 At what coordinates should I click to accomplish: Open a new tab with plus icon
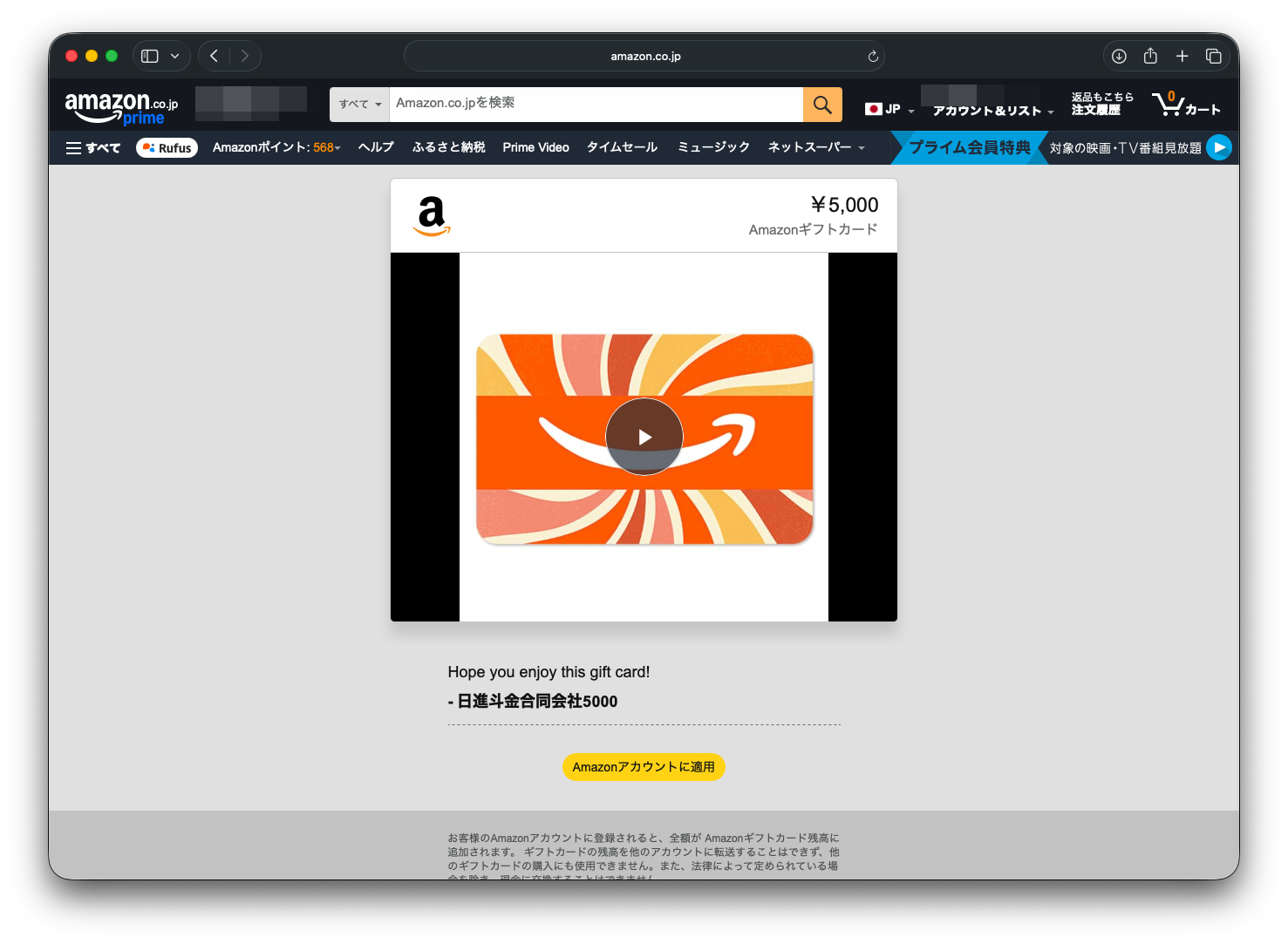pos(1182,57)
